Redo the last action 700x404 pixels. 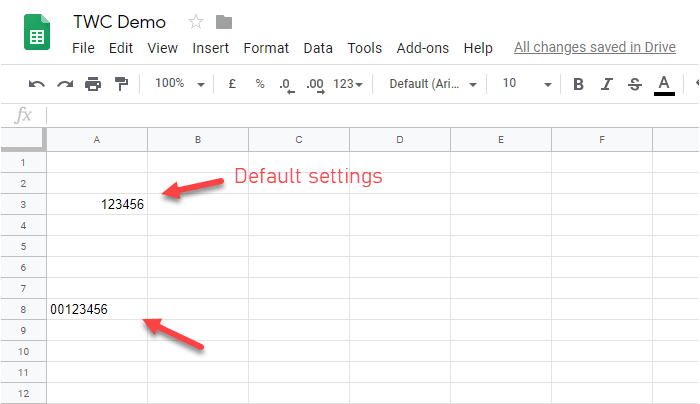click(65, 84)
